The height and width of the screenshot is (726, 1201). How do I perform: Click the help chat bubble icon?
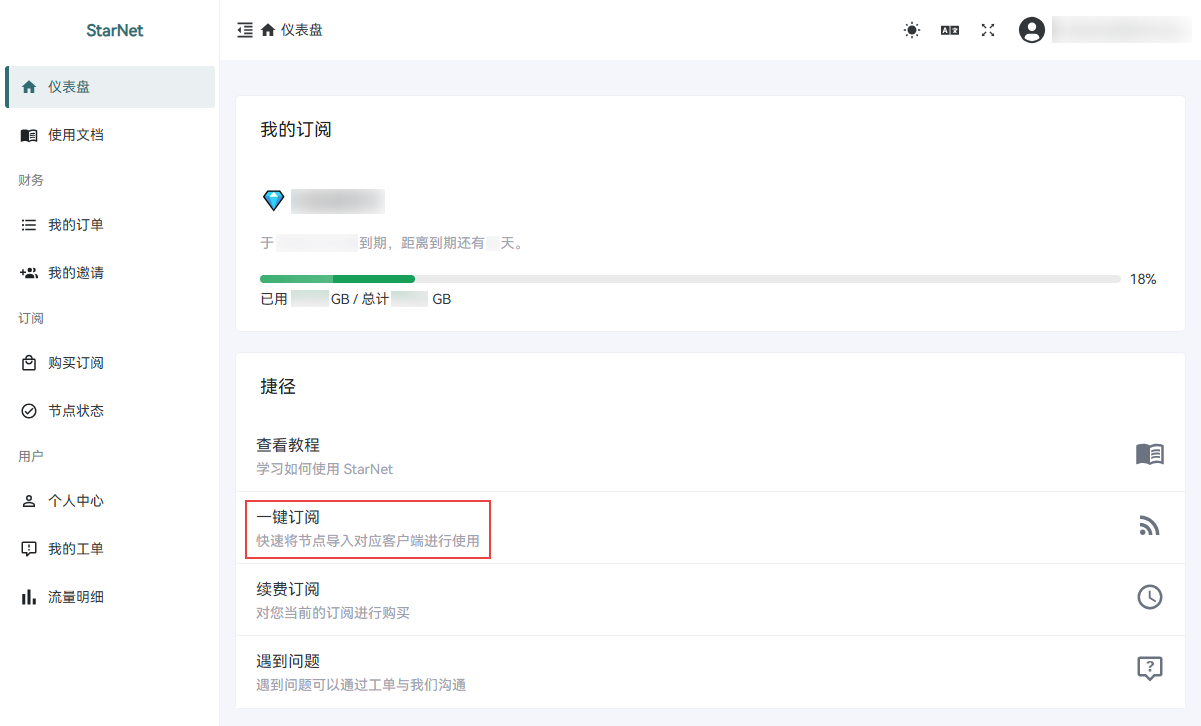[x=1149, y=669]
